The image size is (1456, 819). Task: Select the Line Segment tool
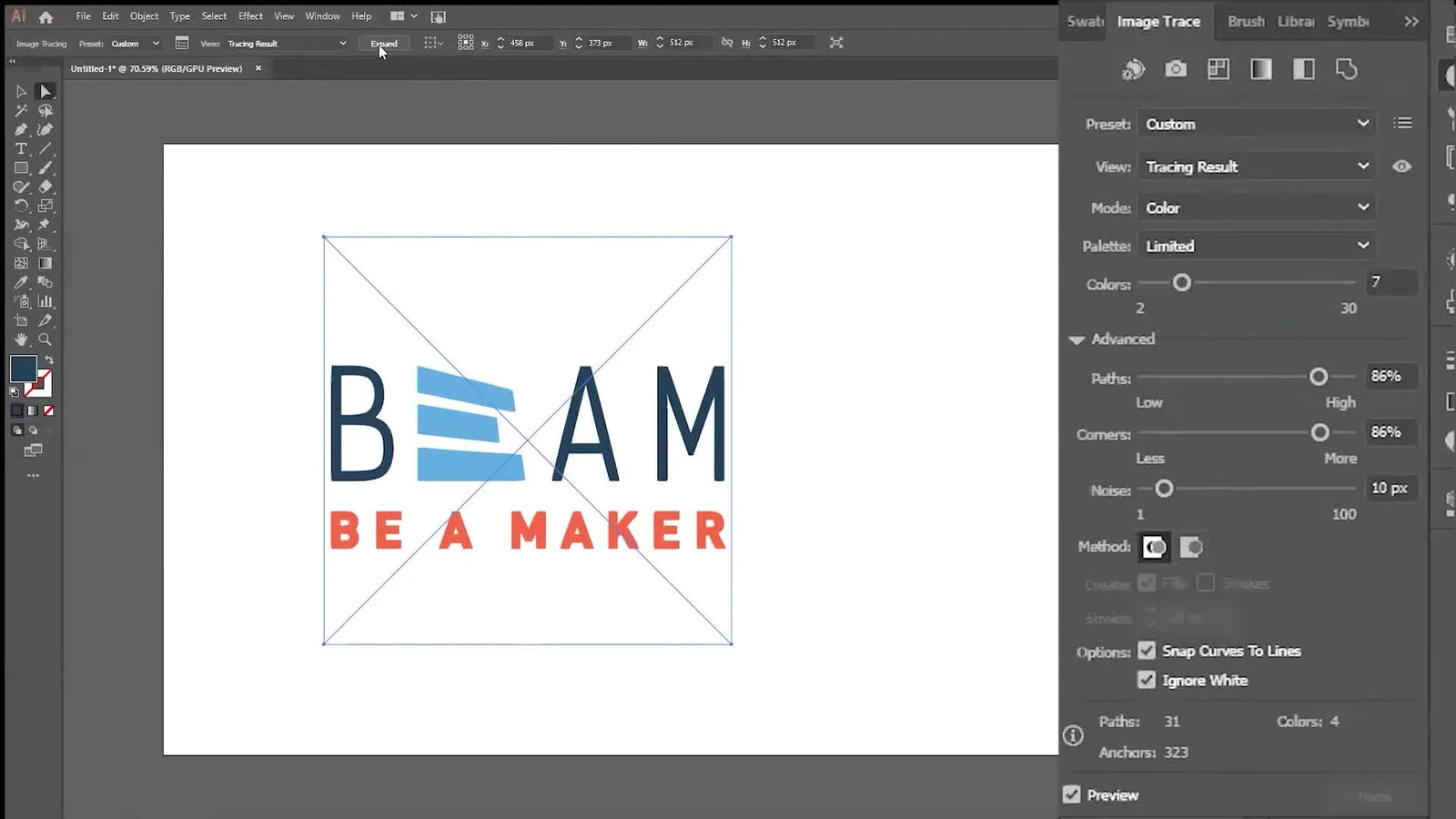[45, 148]
